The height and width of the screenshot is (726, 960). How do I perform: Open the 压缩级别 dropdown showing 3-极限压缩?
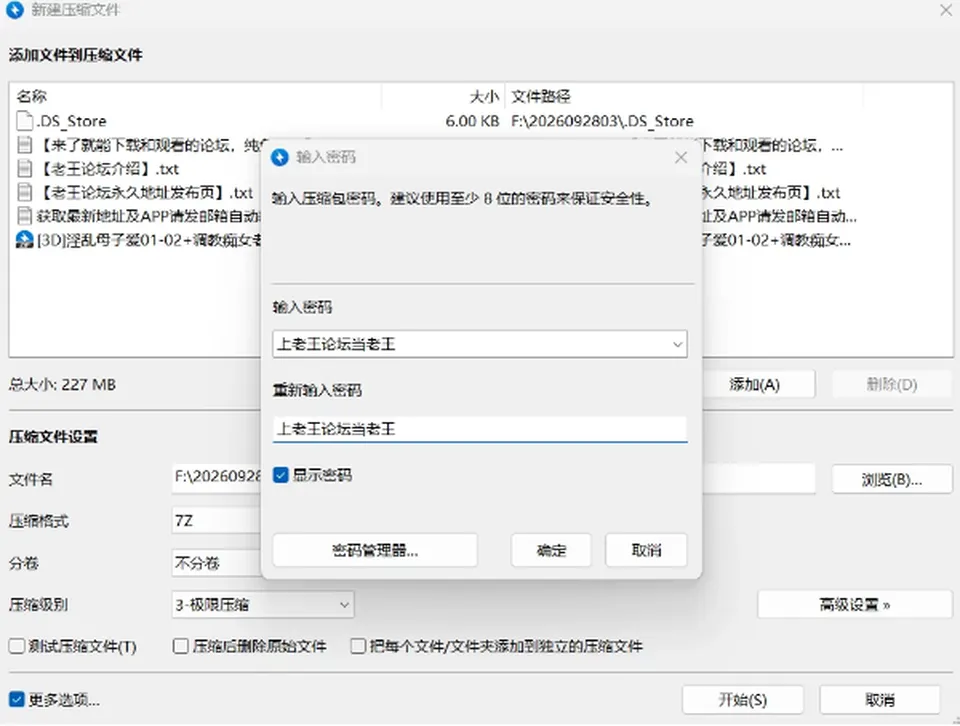263,605
